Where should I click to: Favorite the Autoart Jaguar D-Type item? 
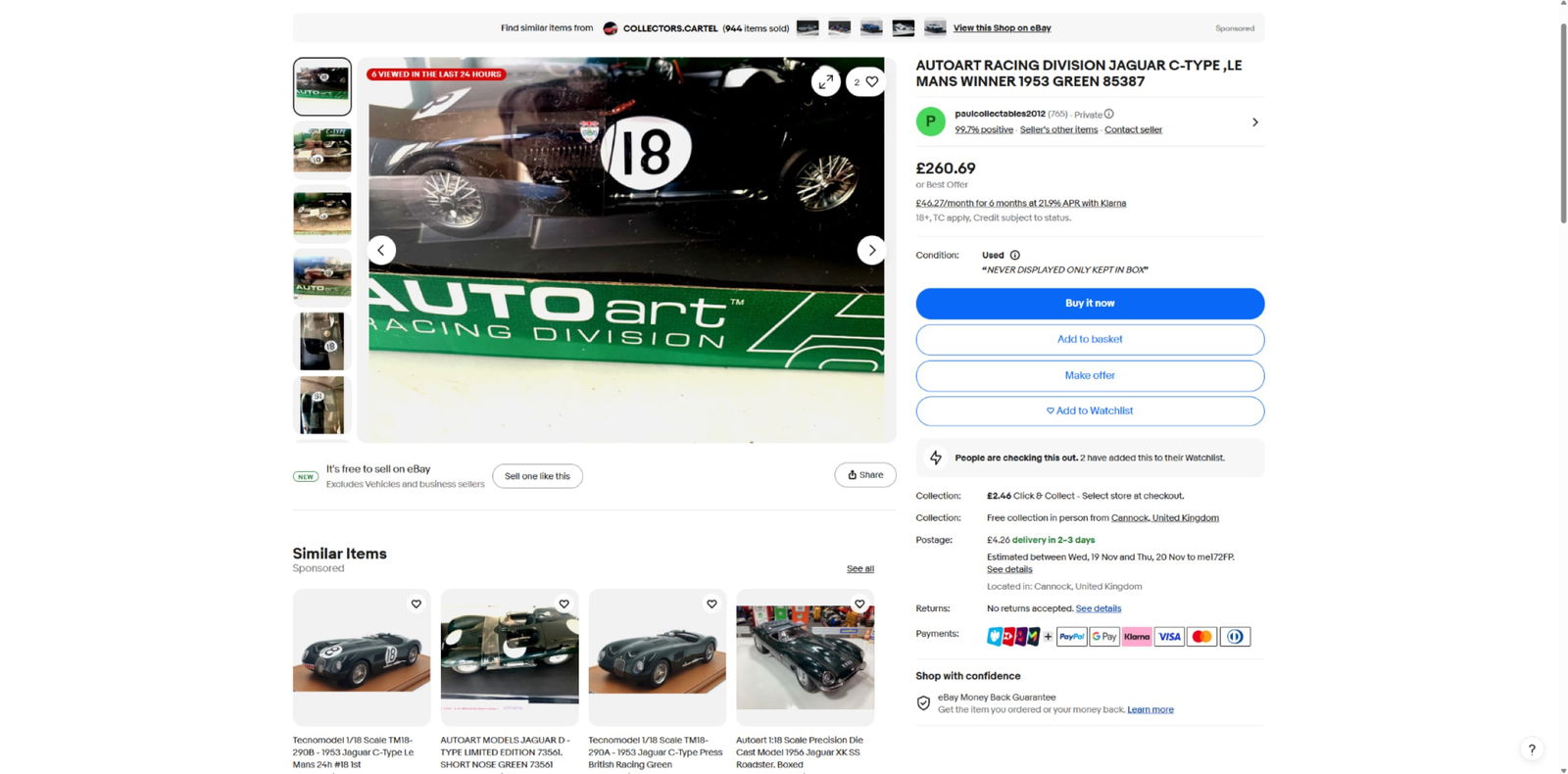pyautogui.click(x=563, y=604)
